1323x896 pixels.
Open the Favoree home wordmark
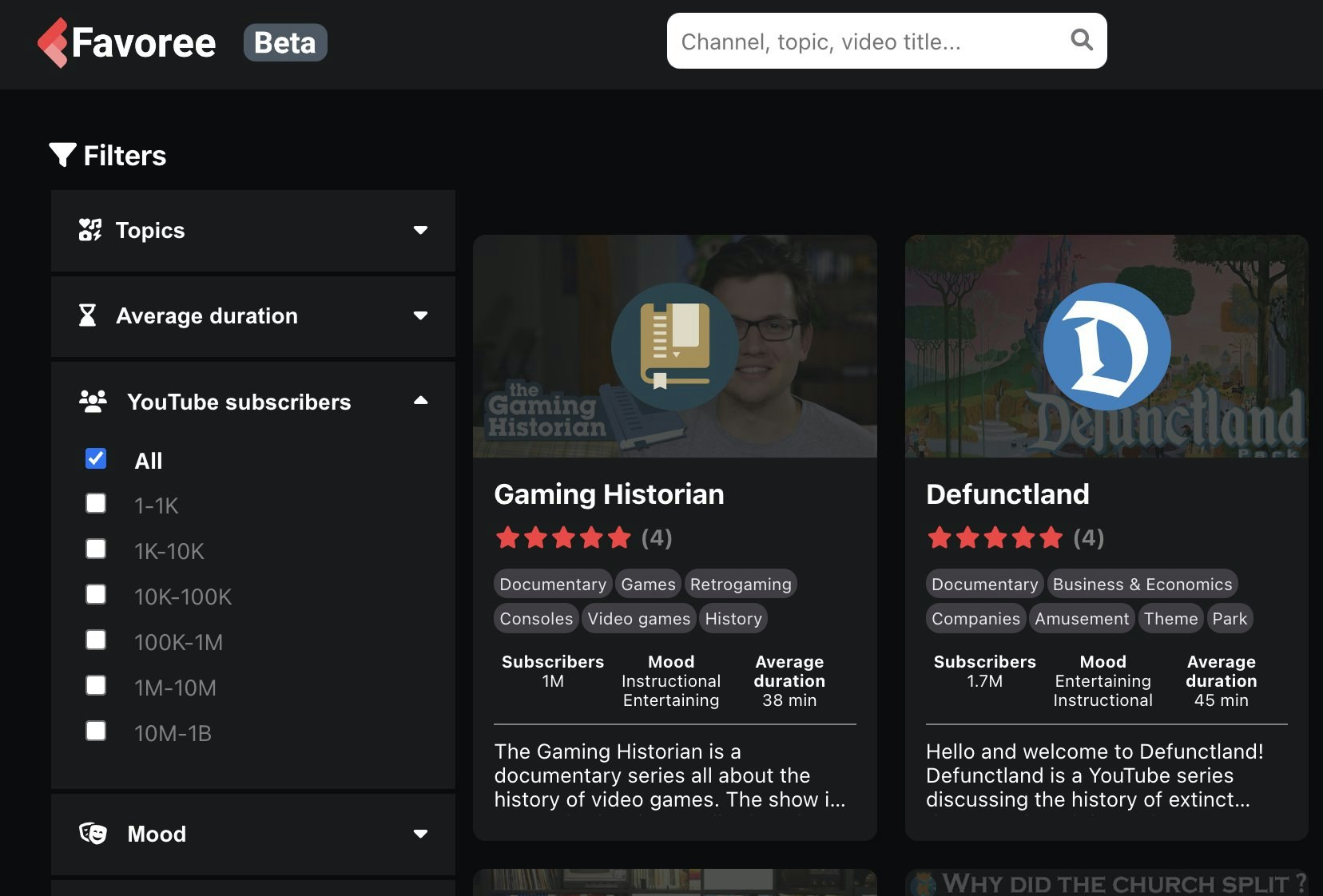pyautogui.click(x=144, y=42)
